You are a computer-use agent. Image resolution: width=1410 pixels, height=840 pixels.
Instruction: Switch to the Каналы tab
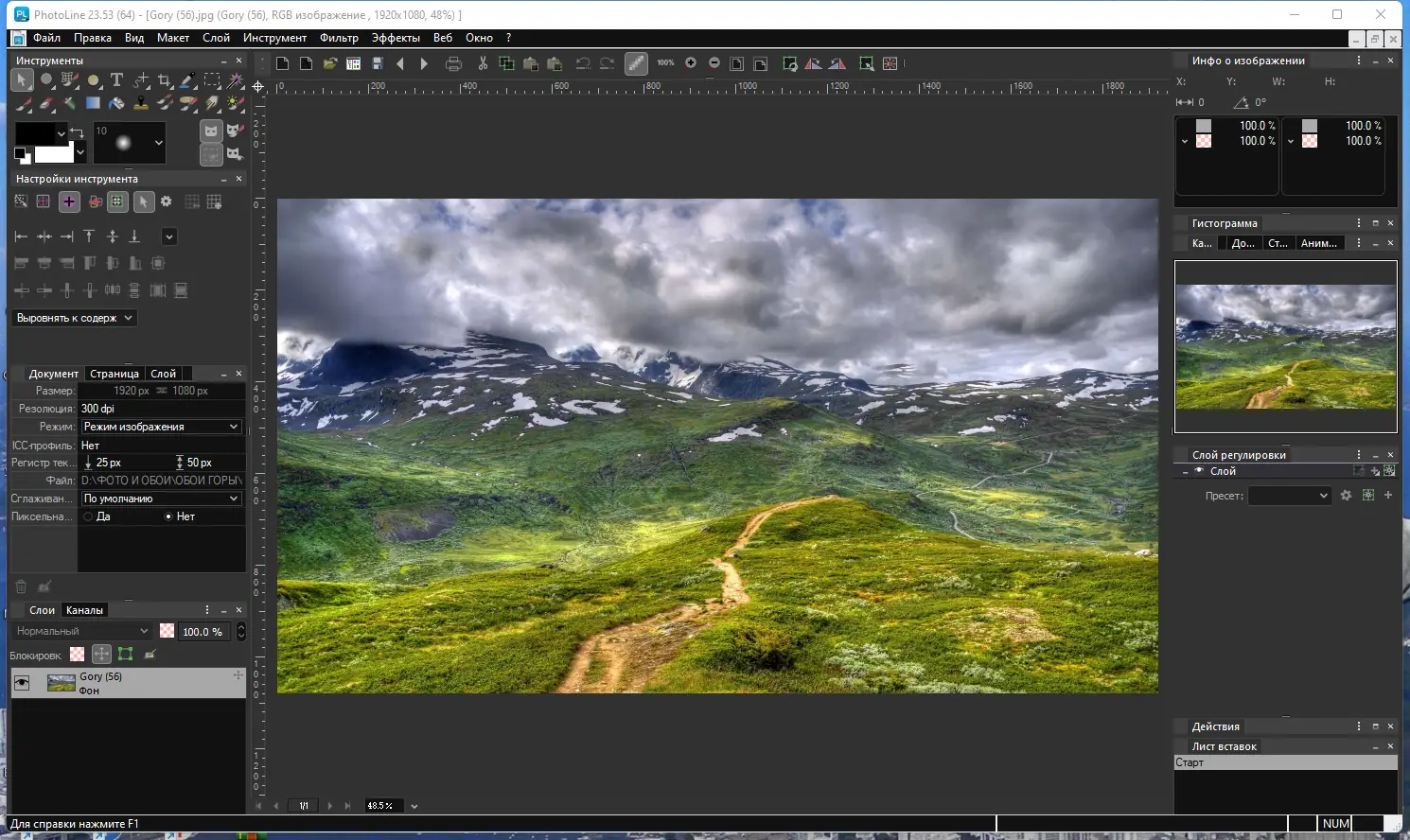point(84,610)
